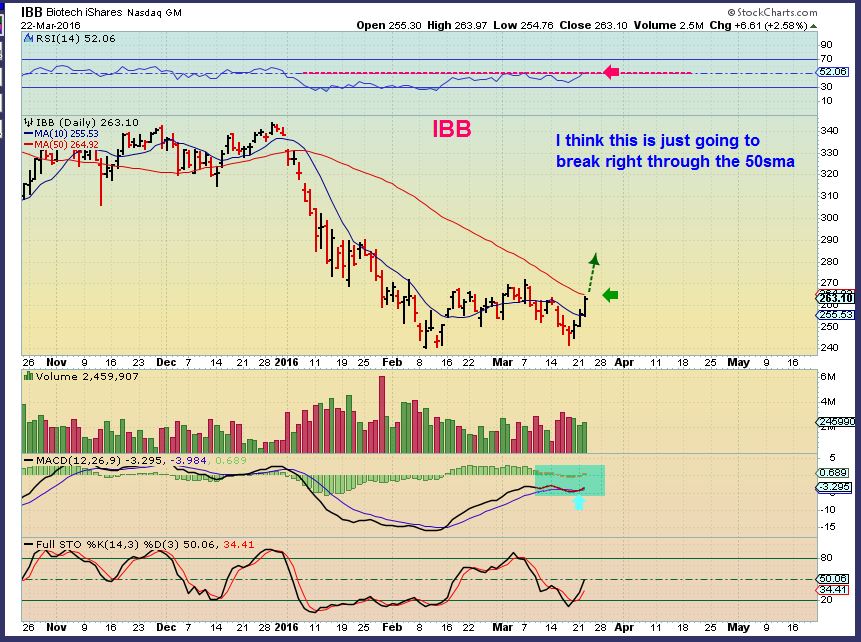Click the Volume 2,459,907 panel label

(x=87, y=376)
